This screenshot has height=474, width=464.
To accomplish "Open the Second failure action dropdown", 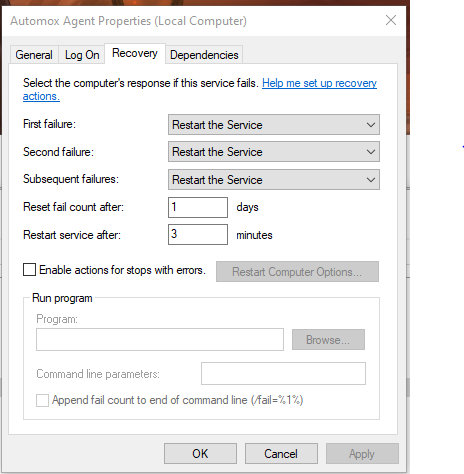I will tap(274, 152).
